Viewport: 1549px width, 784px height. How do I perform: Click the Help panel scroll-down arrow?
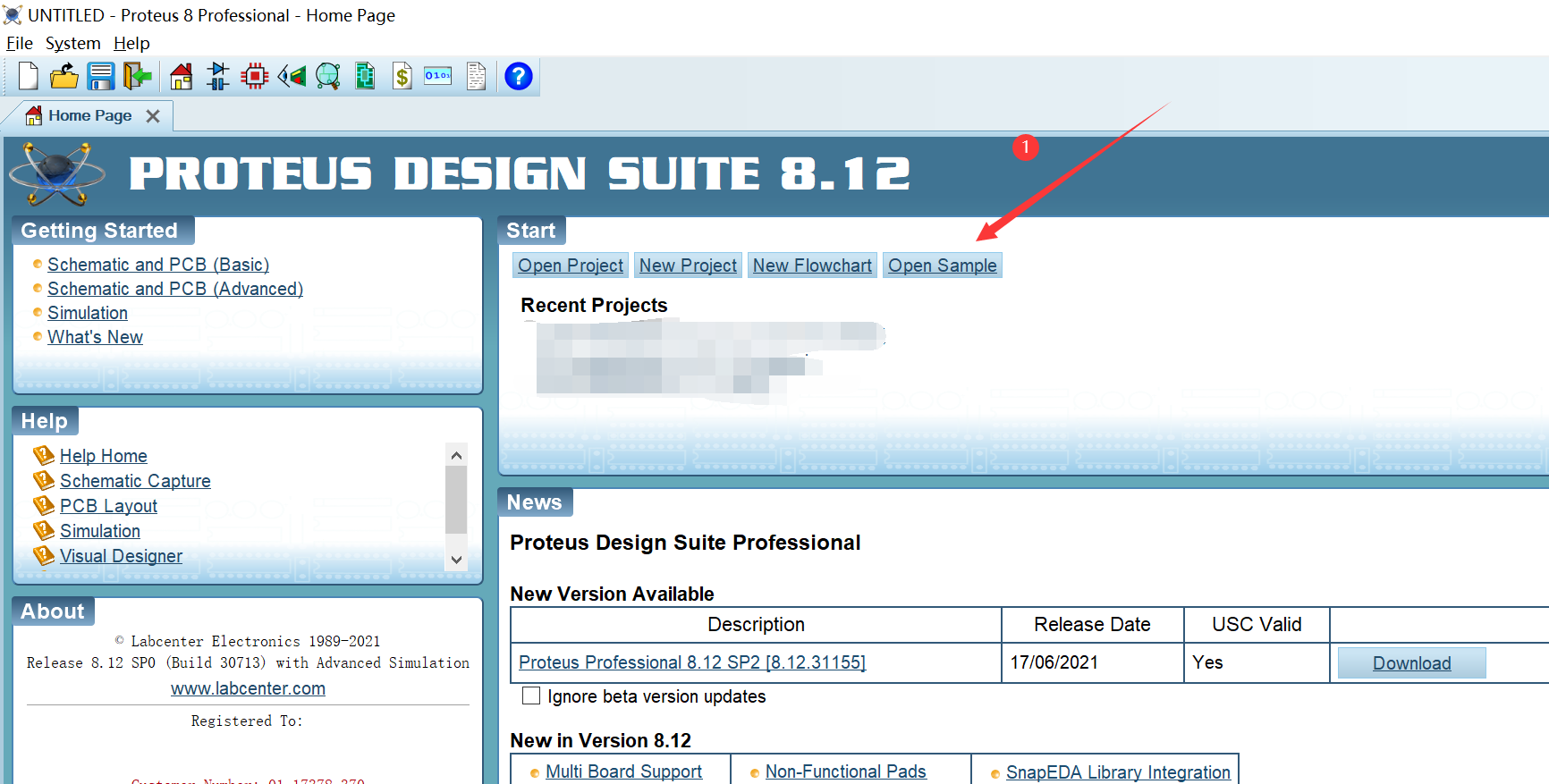[x=456, y=560]
